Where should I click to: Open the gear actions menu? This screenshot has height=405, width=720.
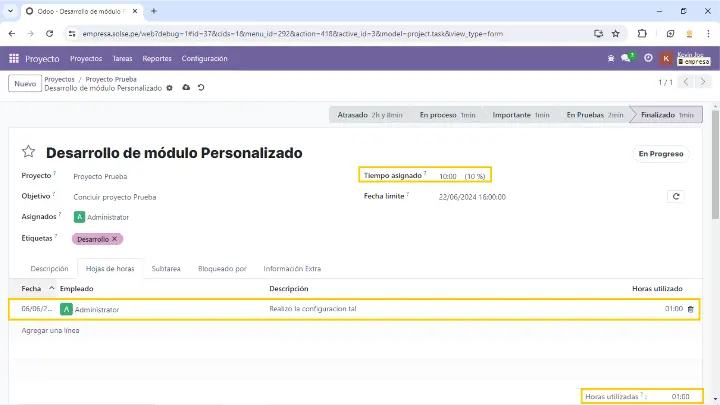(170, 88)
